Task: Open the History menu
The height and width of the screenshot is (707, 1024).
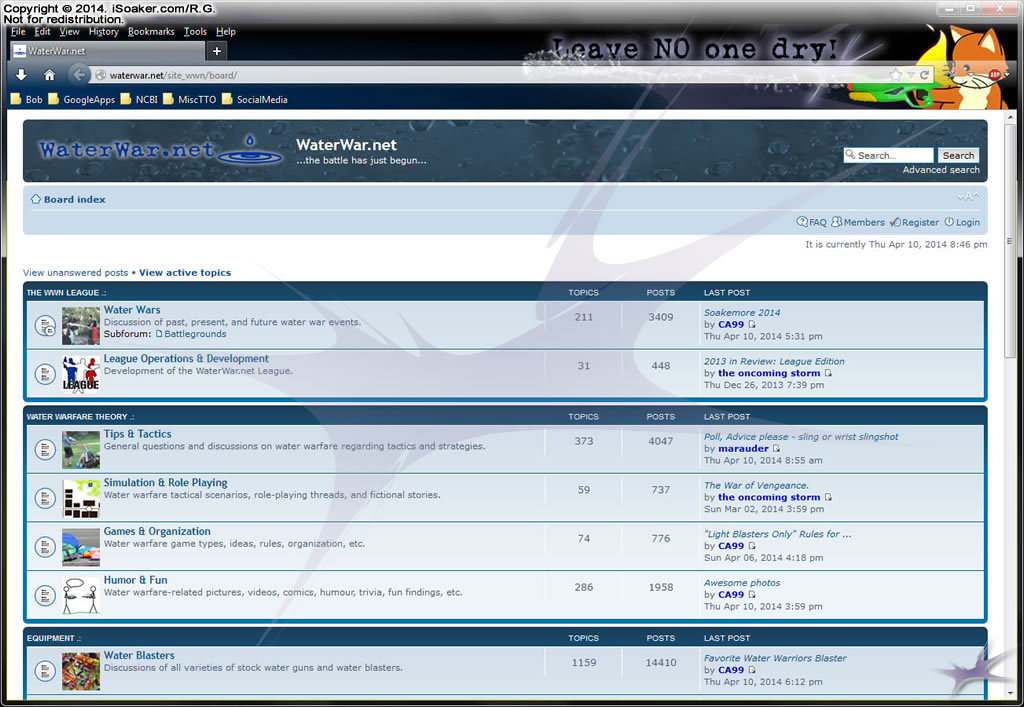Action: 104,31
